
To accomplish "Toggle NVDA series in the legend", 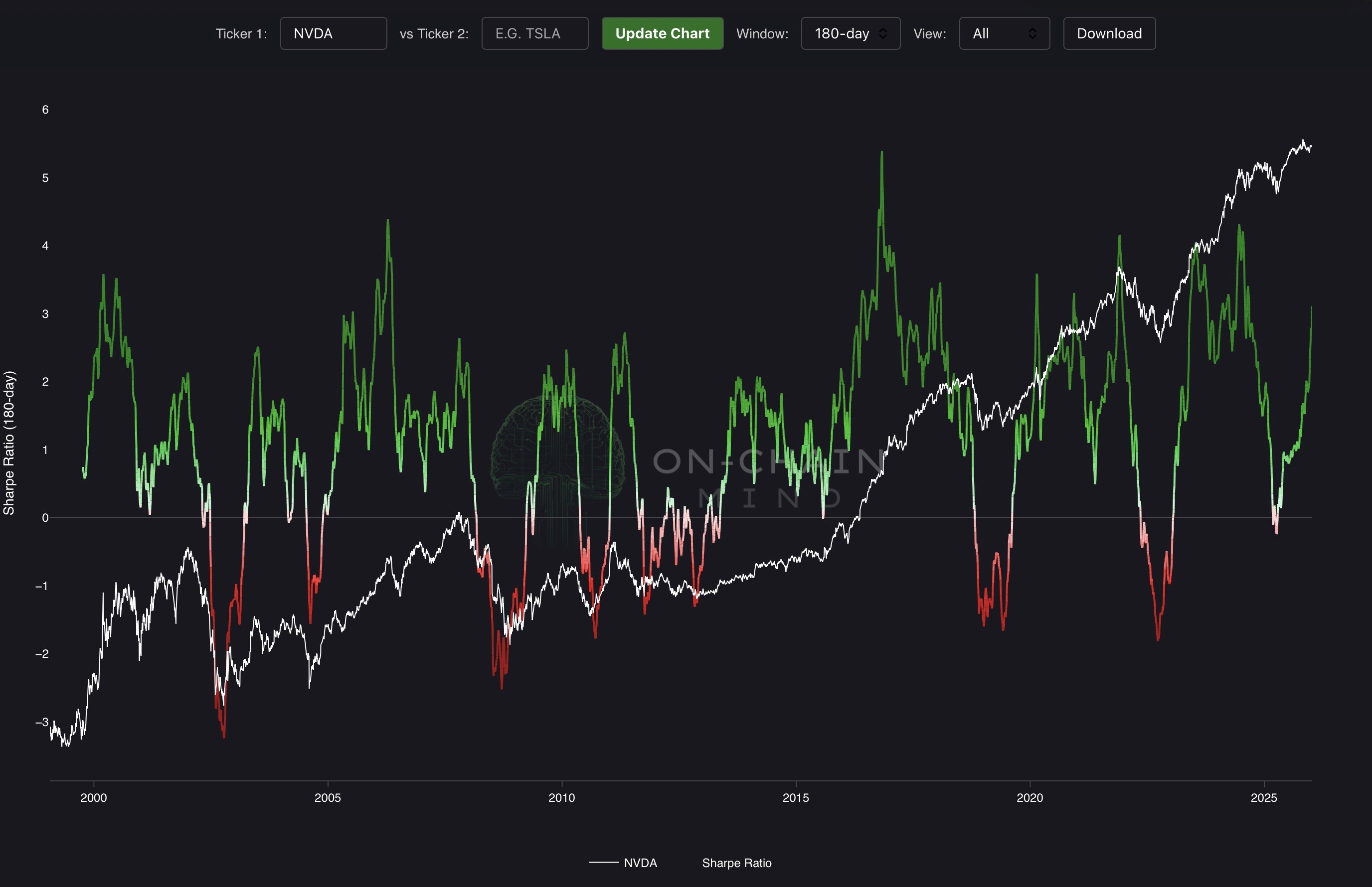I will click(x=640, y=863).
